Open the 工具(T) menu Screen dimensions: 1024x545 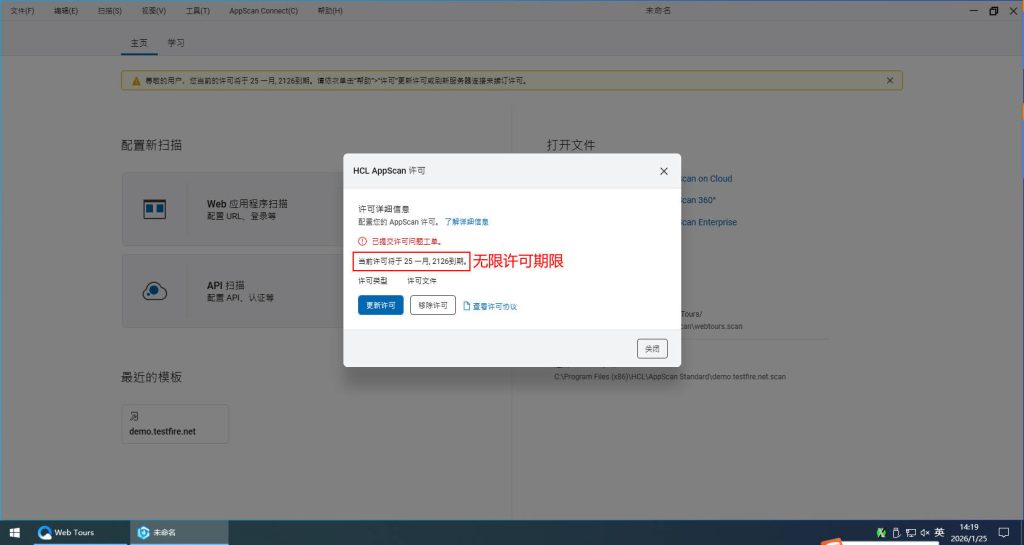pos(198,11)
